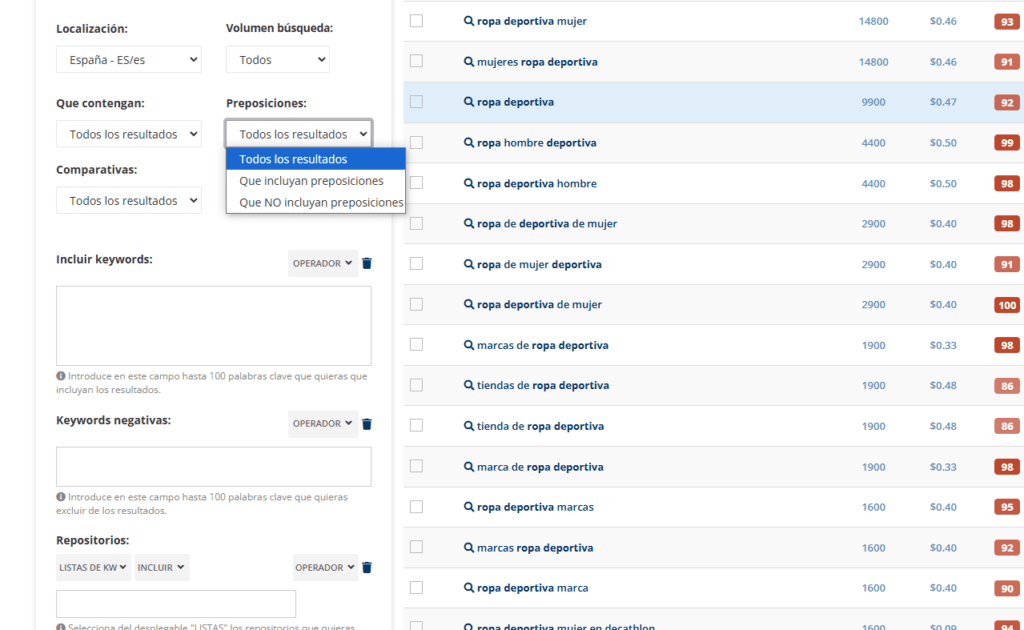This screenshot has height=630, width=1024.
Task: Select checkbox for 'ropa deportiva marcas' row
Action: point(416,507)
